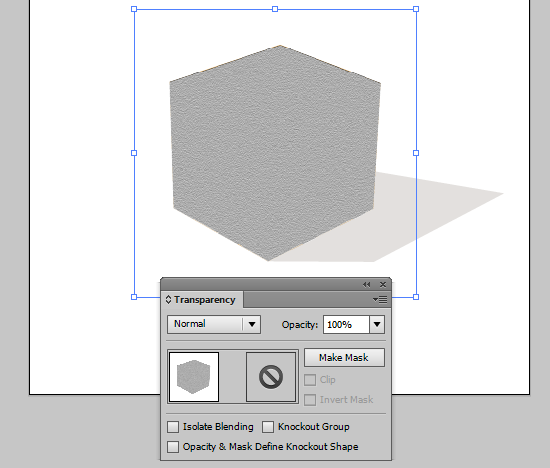Click the Opacity 100% input field

346,325
